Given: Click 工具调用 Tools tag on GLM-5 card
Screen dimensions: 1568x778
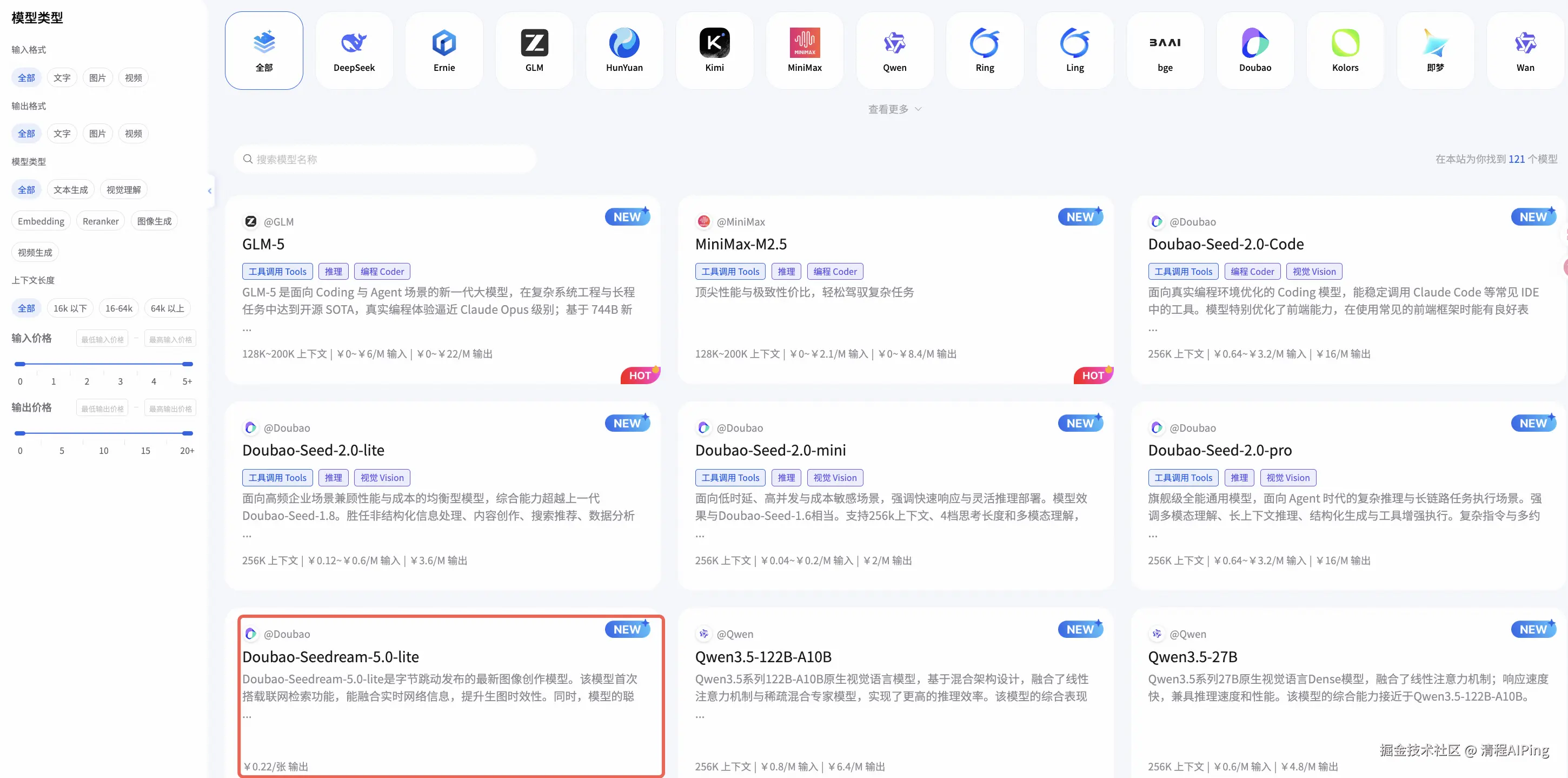Looking at the screenshot, I should pos(277,271).
